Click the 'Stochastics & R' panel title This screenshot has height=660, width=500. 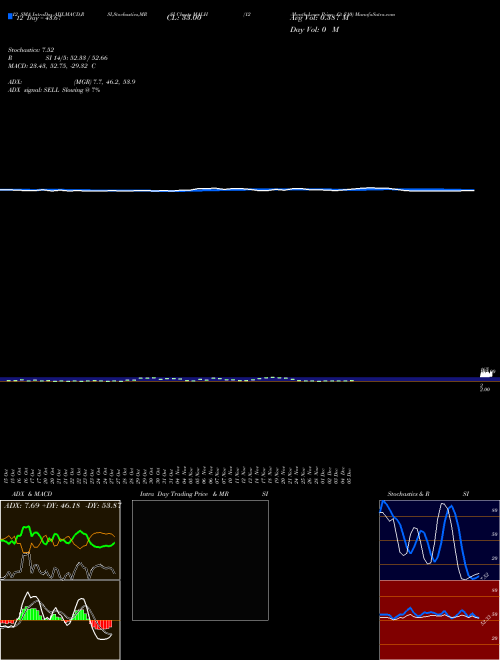pos(409,494)
